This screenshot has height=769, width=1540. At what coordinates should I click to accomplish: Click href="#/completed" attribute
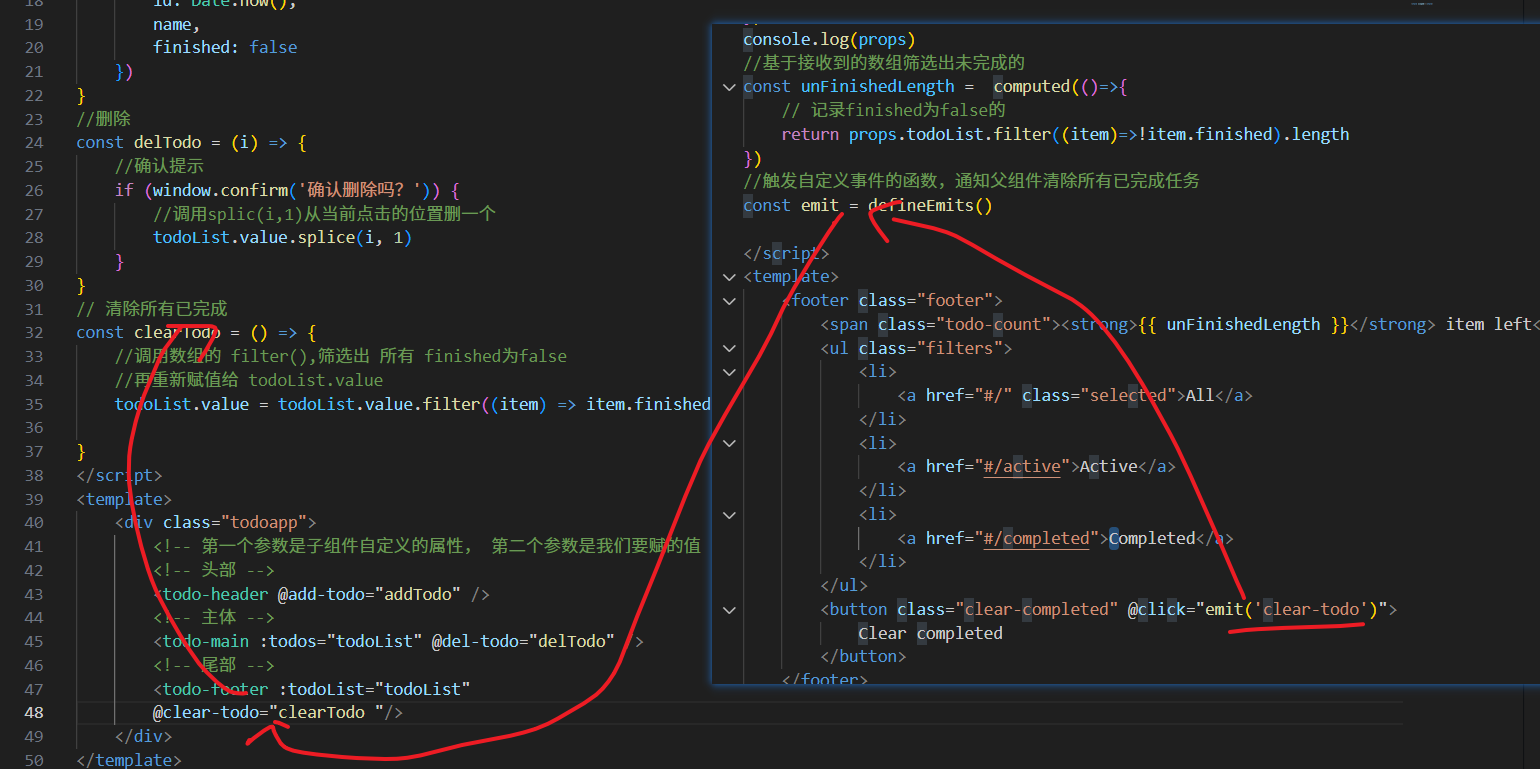click(x=1012, y=538)
